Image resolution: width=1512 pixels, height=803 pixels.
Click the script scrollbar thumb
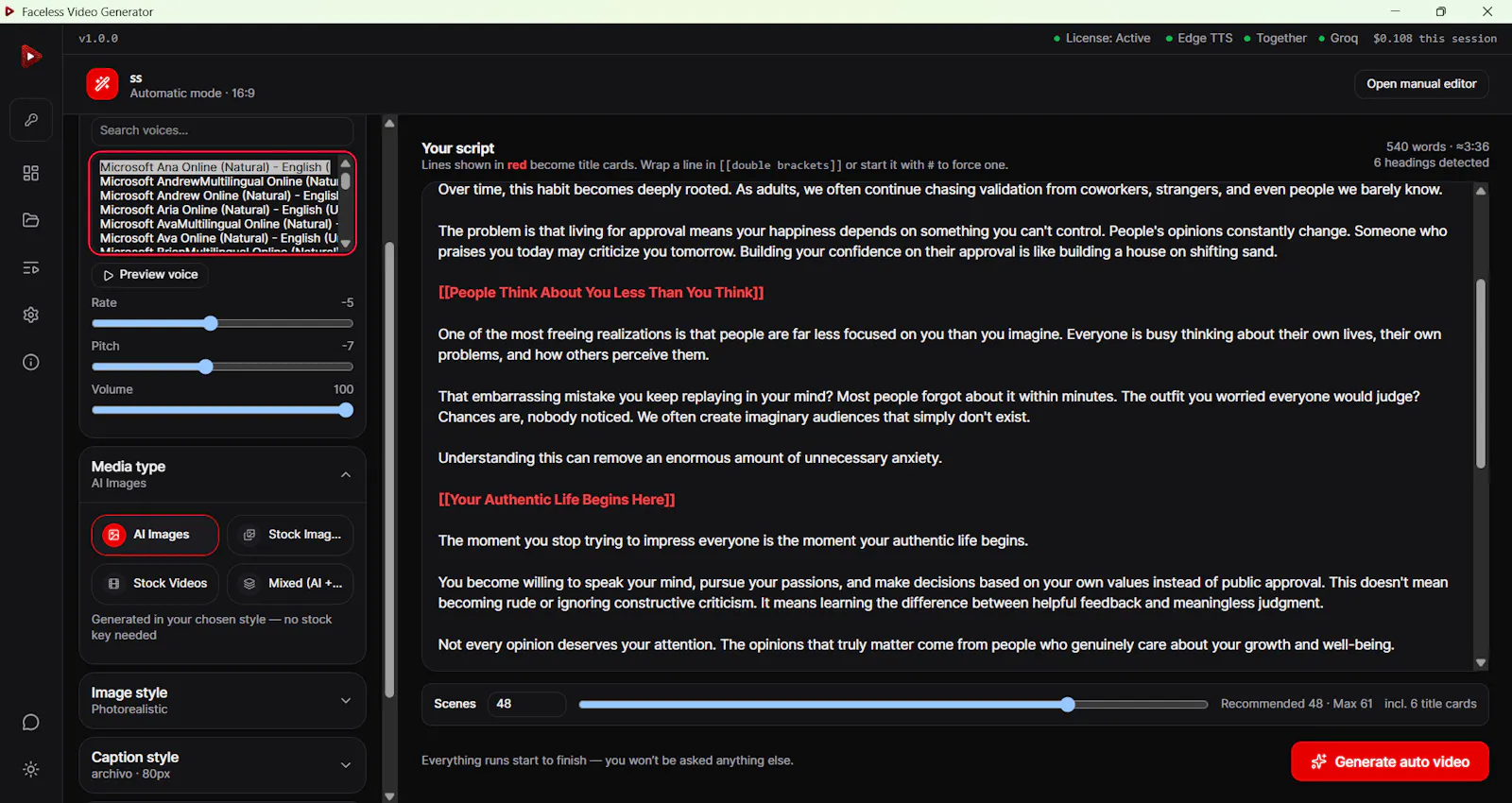click(x=1481, y=374)
